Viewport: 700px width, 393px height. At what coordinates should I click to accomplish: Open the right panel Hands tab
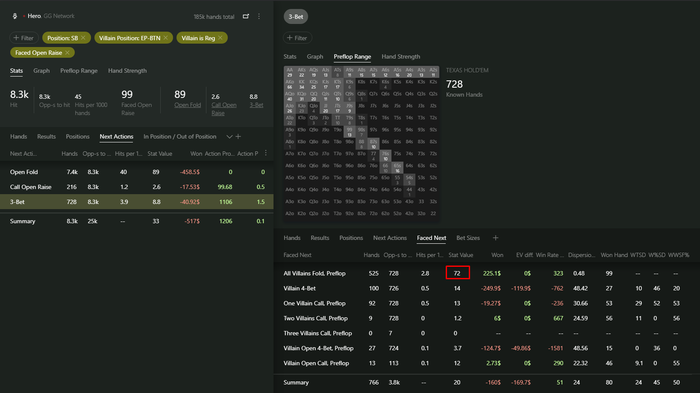pos(292,238)
